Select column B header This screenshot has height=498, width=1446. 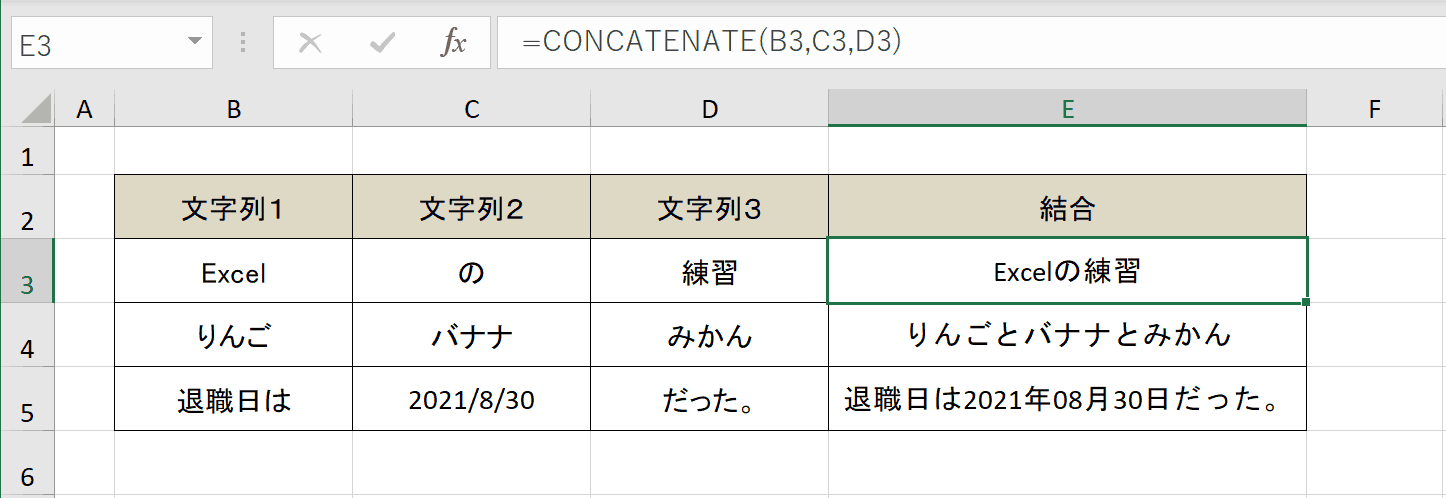(234, 109)
